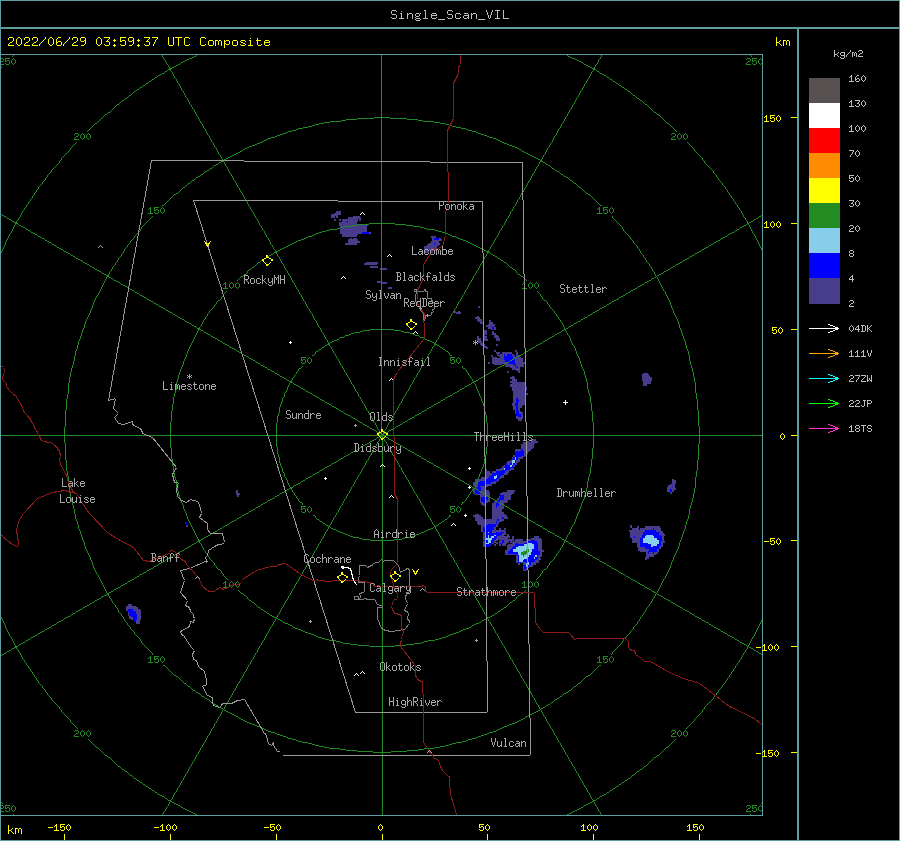This screenshot has width=900, height=841.
Task: Click the small echo southwest of Banff
Action: tap(133, 614)
